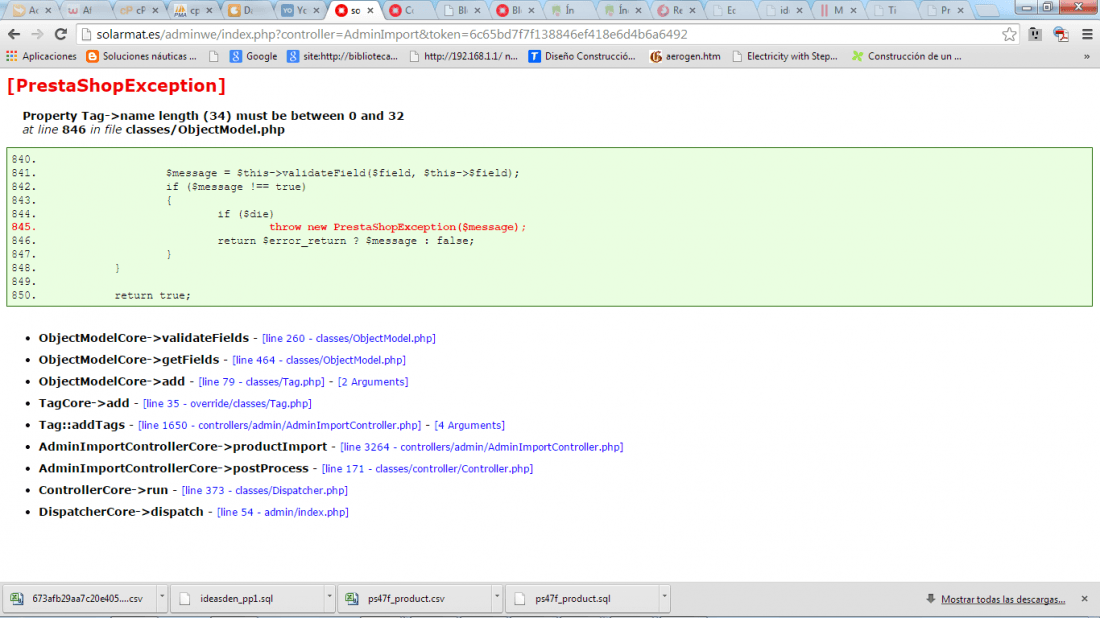1100x618 pixels.
Task: Click the [PrestaShopException] heading
Action: [116, 86]
